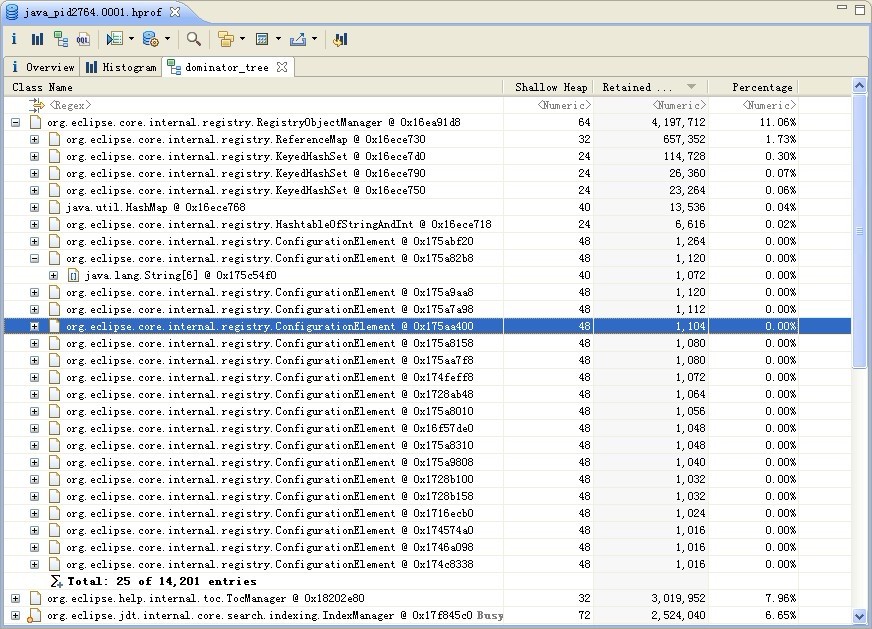The image size is (872, 629).
Task: Close the dominator_tree tab
Action: 282,67
